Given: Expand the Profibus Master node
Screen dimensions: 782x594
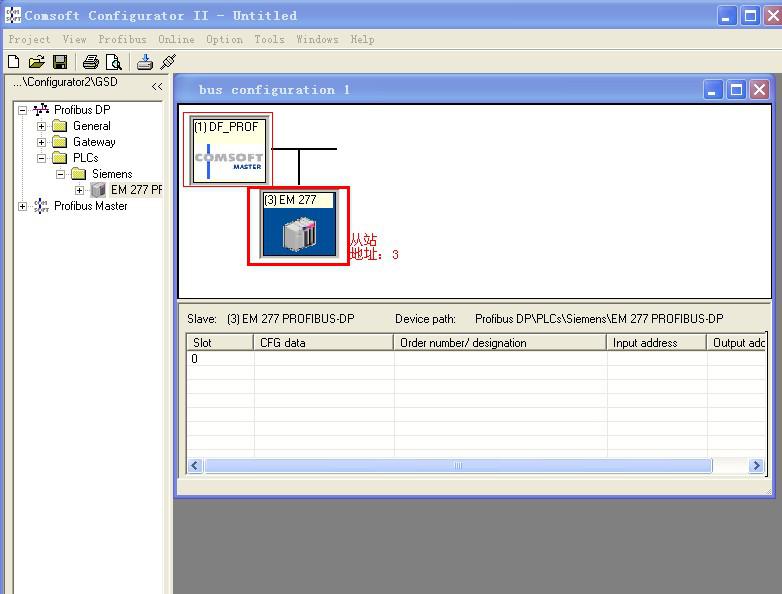Looking at the screenshot, I should 22,206.
